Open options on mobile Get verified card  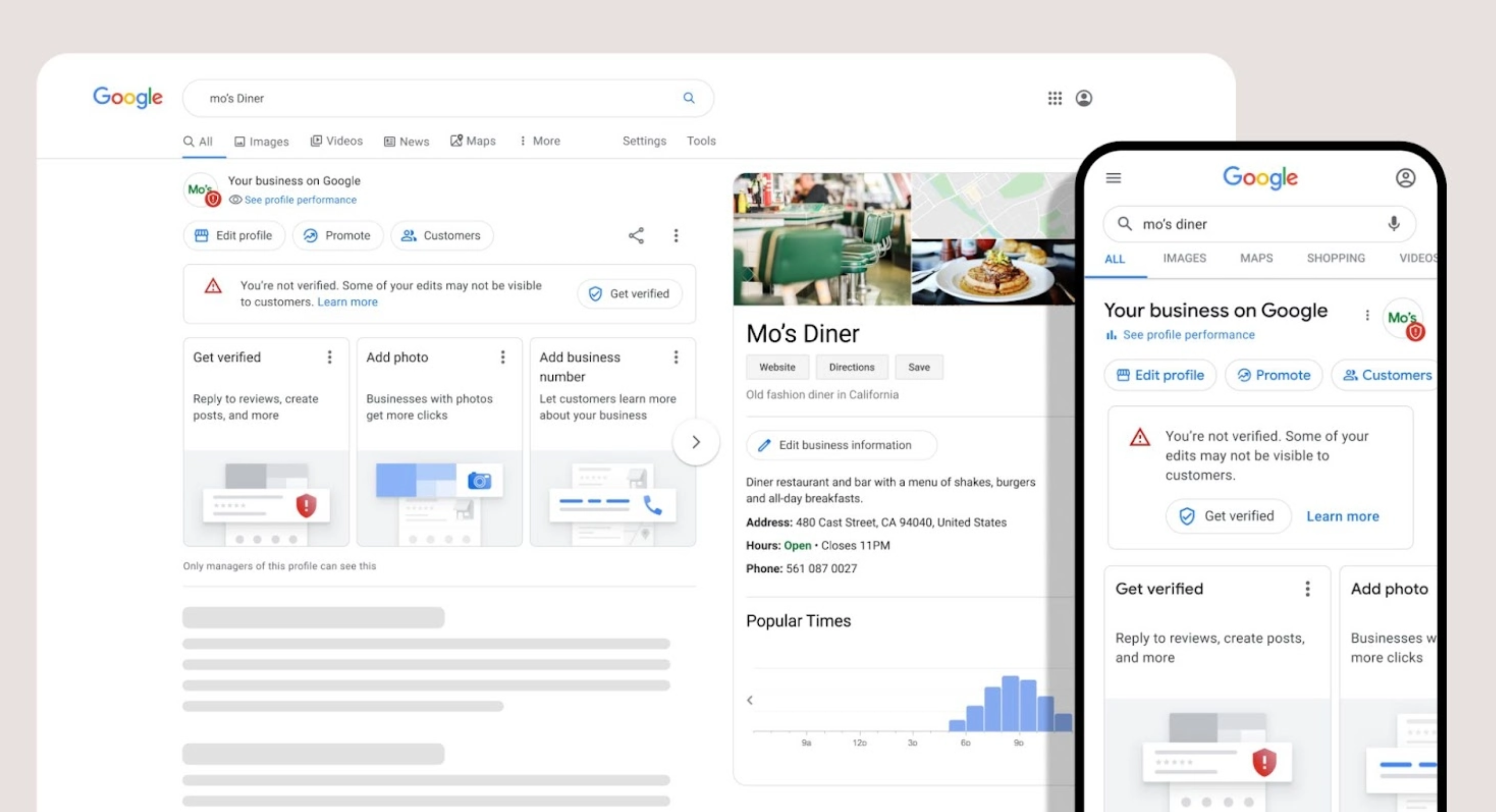click(x=1307, y=589)
